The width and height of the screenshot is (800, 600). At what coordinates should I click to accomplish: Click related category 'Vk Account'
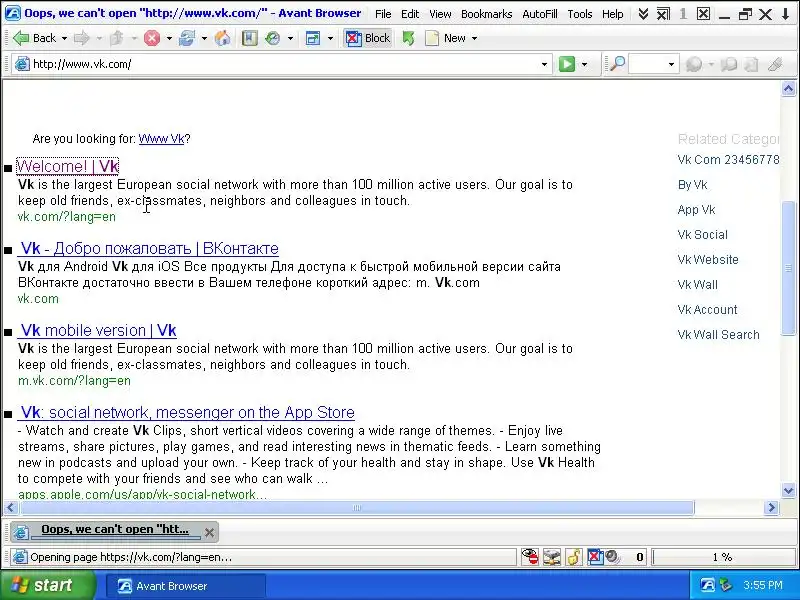coord(708,310)
